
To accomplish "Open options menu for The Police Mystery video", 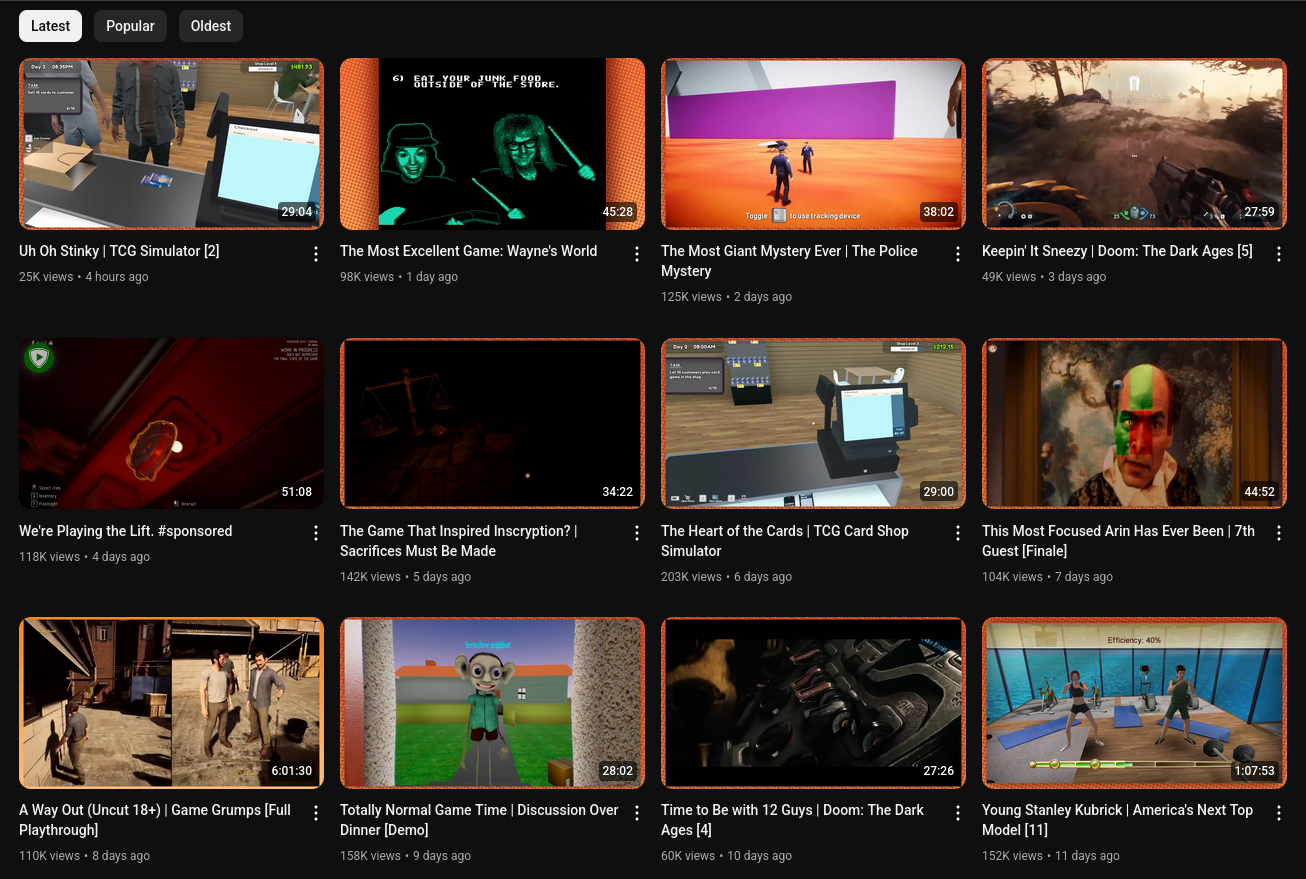I will tap(958, 254).
